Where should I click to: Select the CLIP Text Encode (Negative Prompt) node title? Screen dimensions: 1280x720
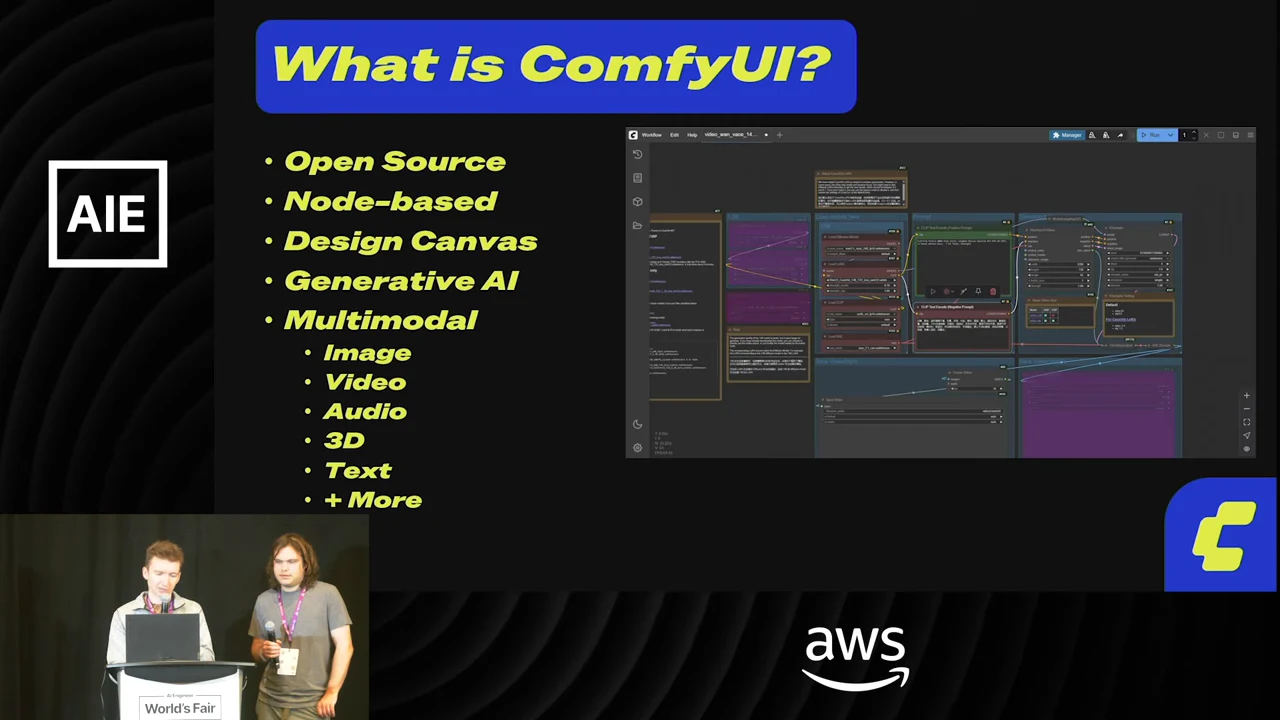(947, 307)
